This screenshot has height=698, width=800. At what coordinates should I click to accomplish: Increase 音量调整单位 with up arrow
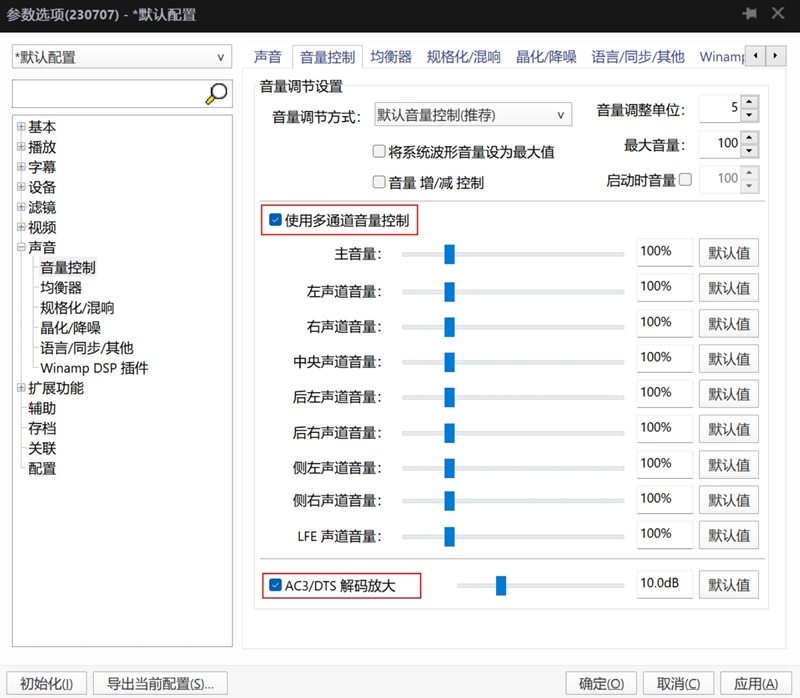[750, 101]
